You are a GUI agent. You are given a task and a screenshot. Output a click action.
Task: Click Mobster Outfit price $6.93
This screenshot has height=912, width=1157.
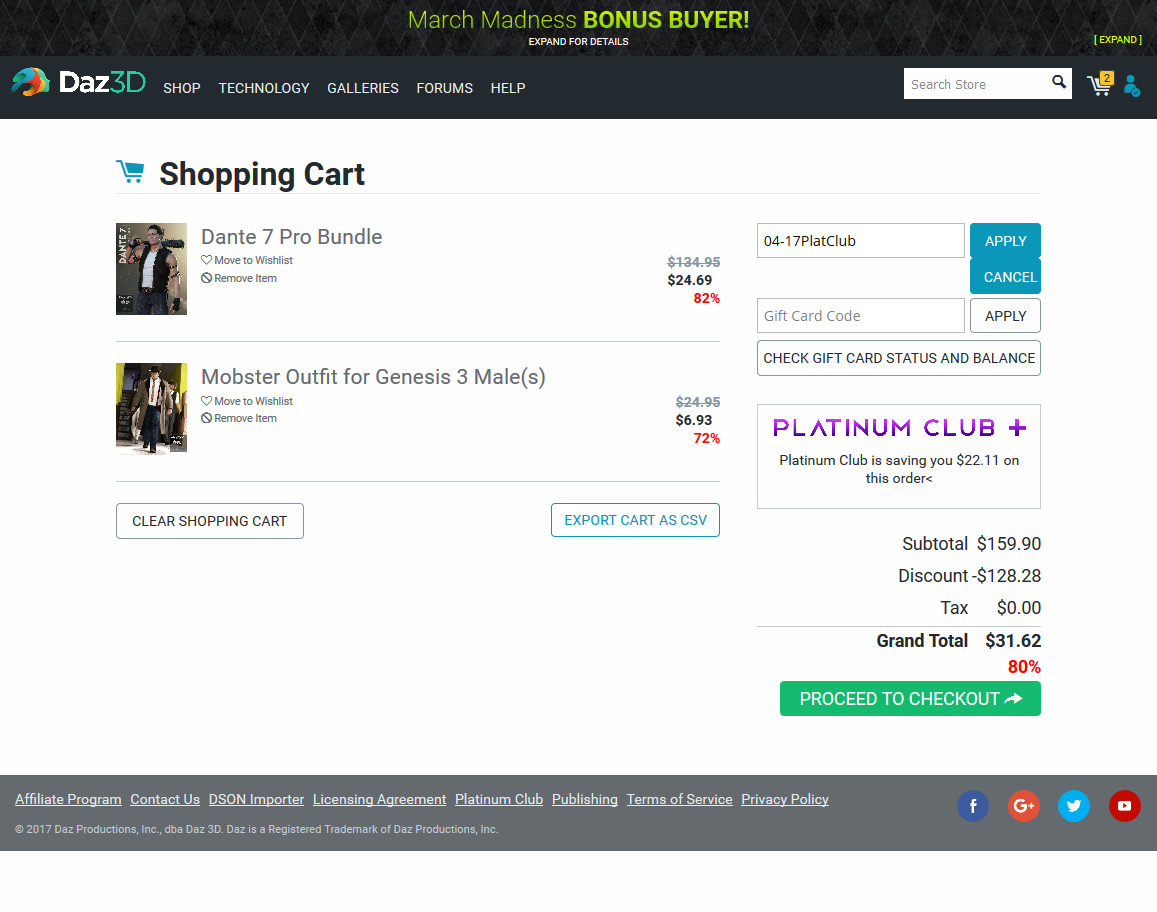694,421
